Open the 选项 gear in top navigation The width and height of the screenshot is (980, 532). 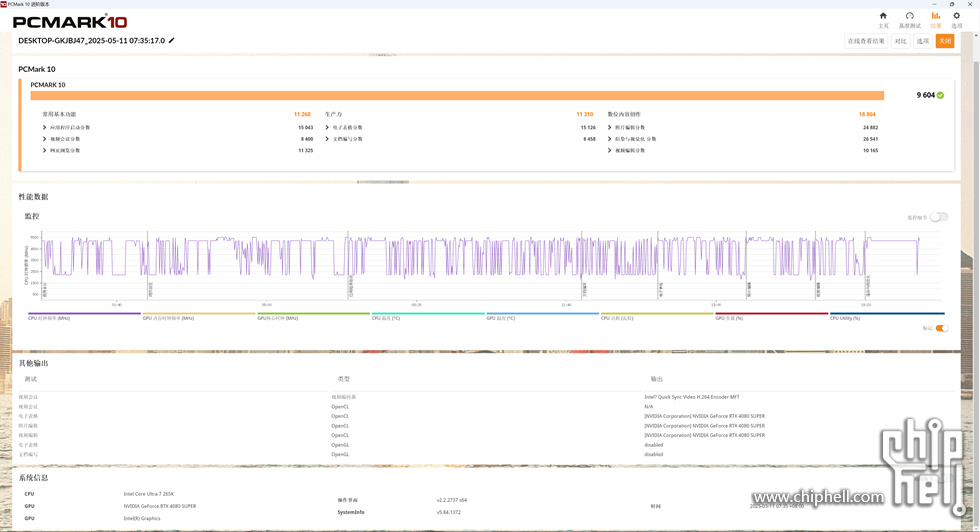pyautogui.click(x=956, y=16)
